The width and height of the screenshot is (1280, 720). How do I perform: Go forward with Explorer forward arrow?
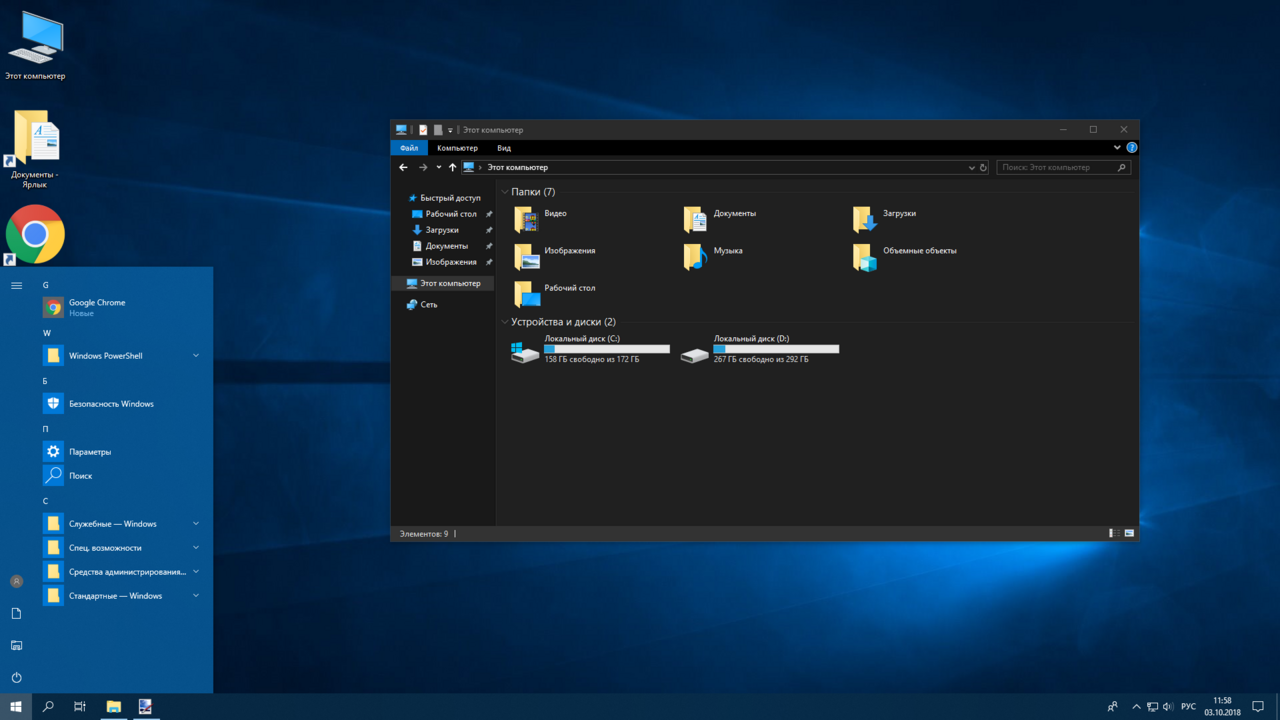[x=423, y=168]
